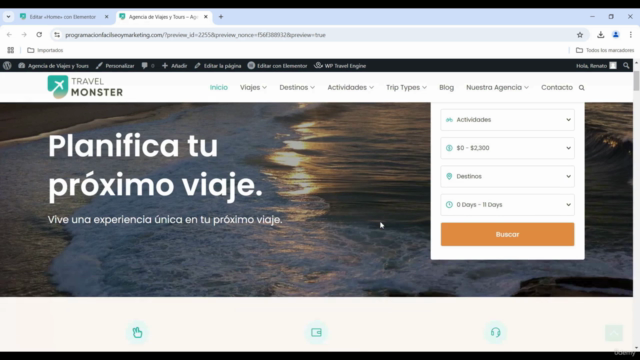Click scroll-to-top arrow button
The height and width of the screenshot is (360, 640).
pyautogui.click(x=614, y=333)
